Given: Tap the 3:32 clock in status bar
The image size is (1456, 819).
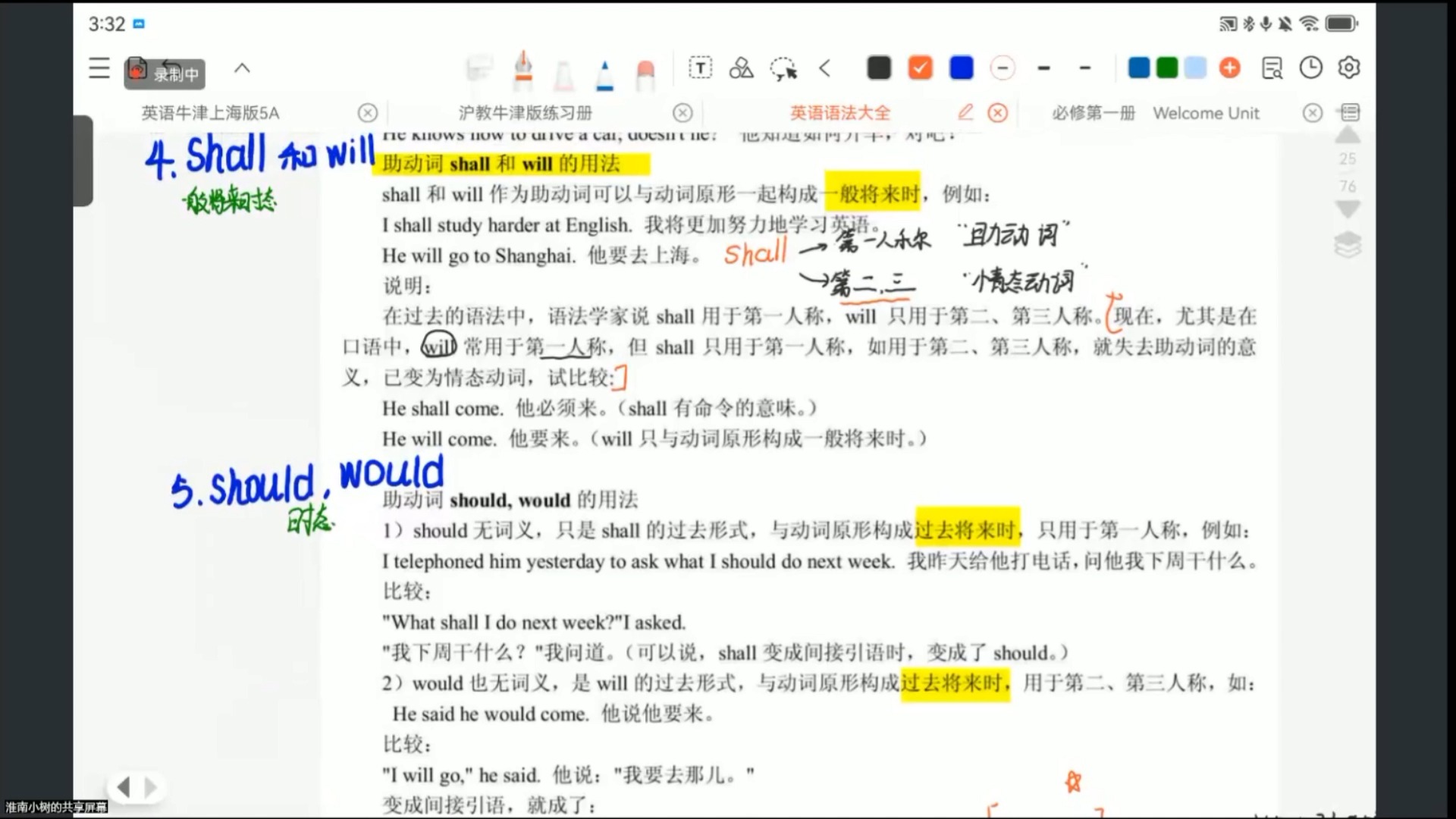Looking at the screenshot, I should [106, 24].
